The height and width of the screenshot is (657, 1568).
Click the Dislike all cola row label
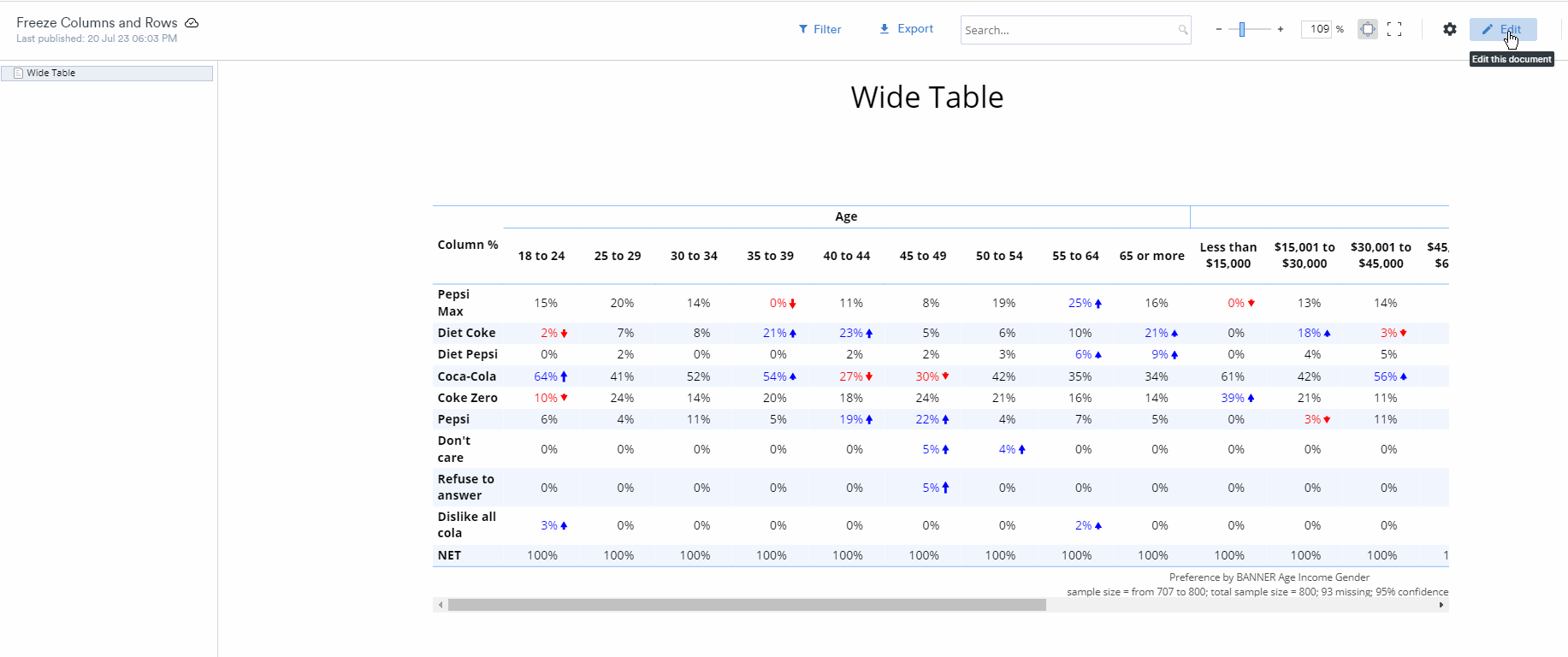click(x=466, y=524)
